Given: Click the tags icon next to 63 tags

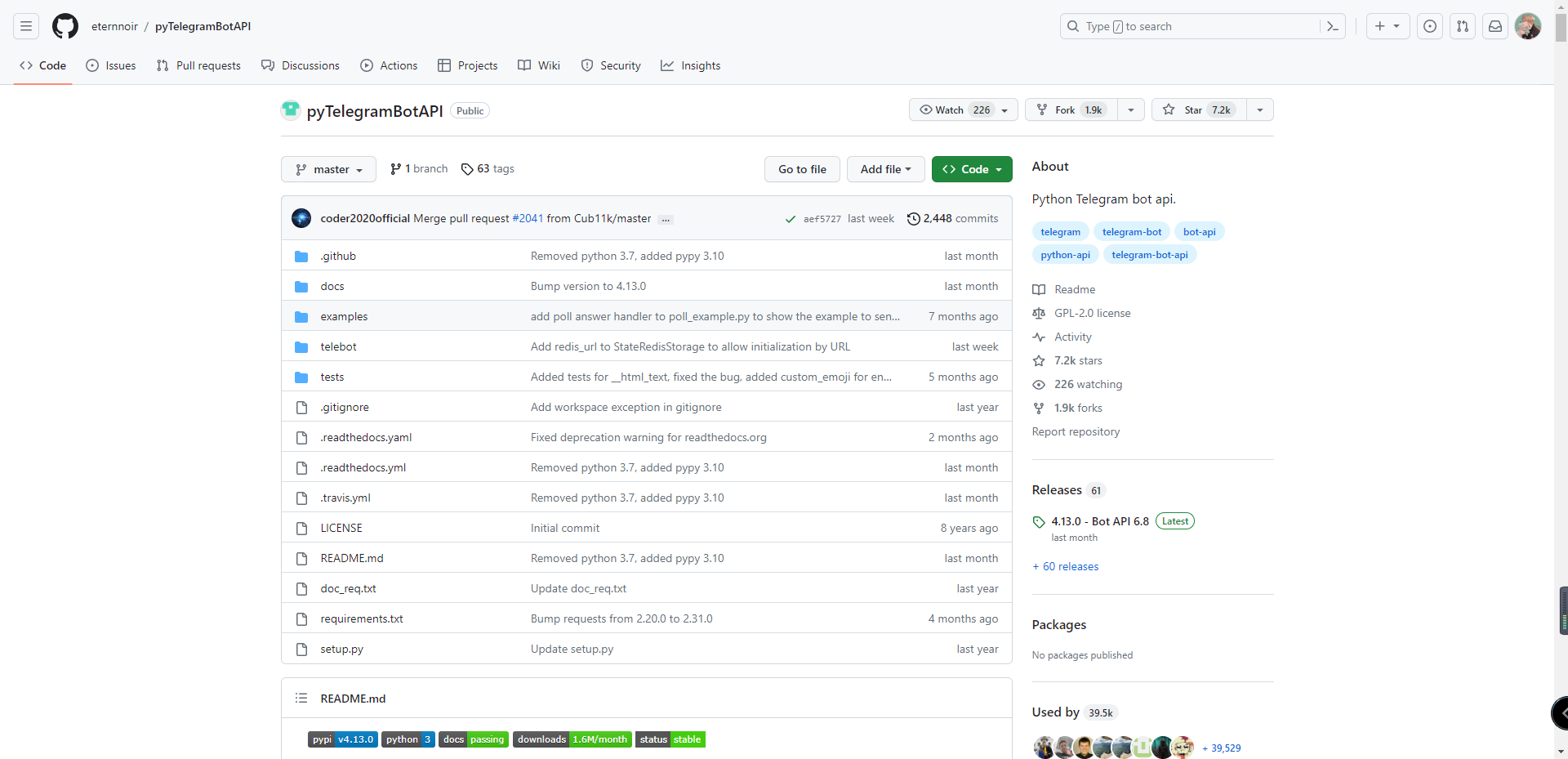Looking at the screenshot, I should coord(467,169).
